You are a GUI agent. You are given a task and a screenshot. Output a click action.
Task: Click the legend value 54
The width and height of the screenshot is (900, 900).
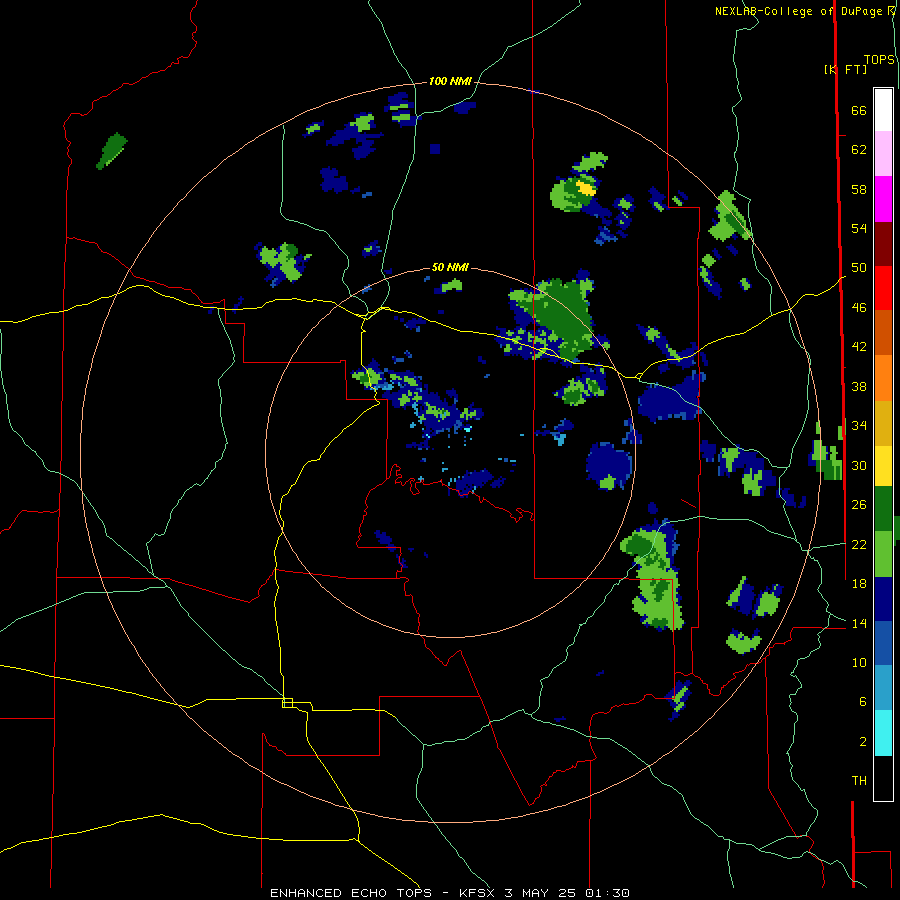(859, 228)
